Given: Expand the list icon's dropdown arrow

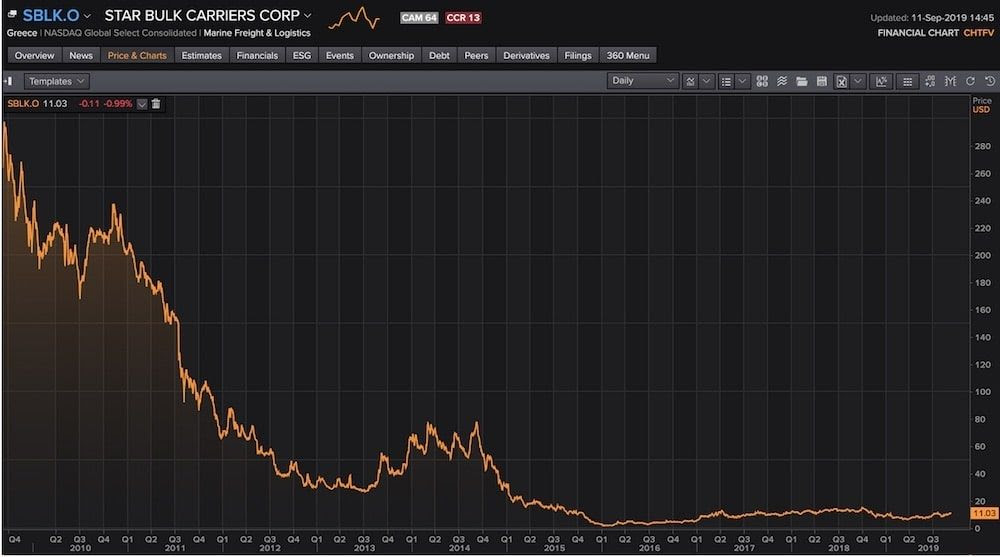Looking at the screenshot, I should 742,81.
